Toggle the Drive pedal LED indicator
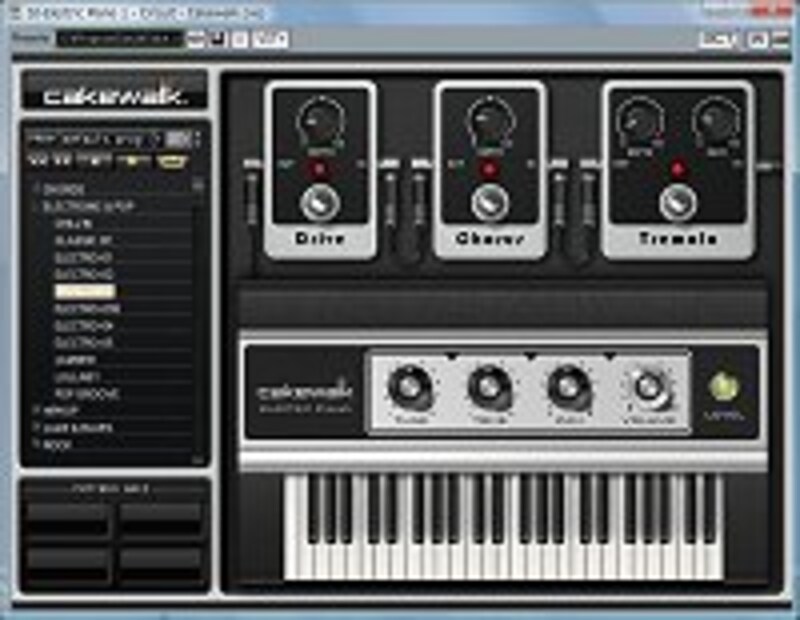 320,168
